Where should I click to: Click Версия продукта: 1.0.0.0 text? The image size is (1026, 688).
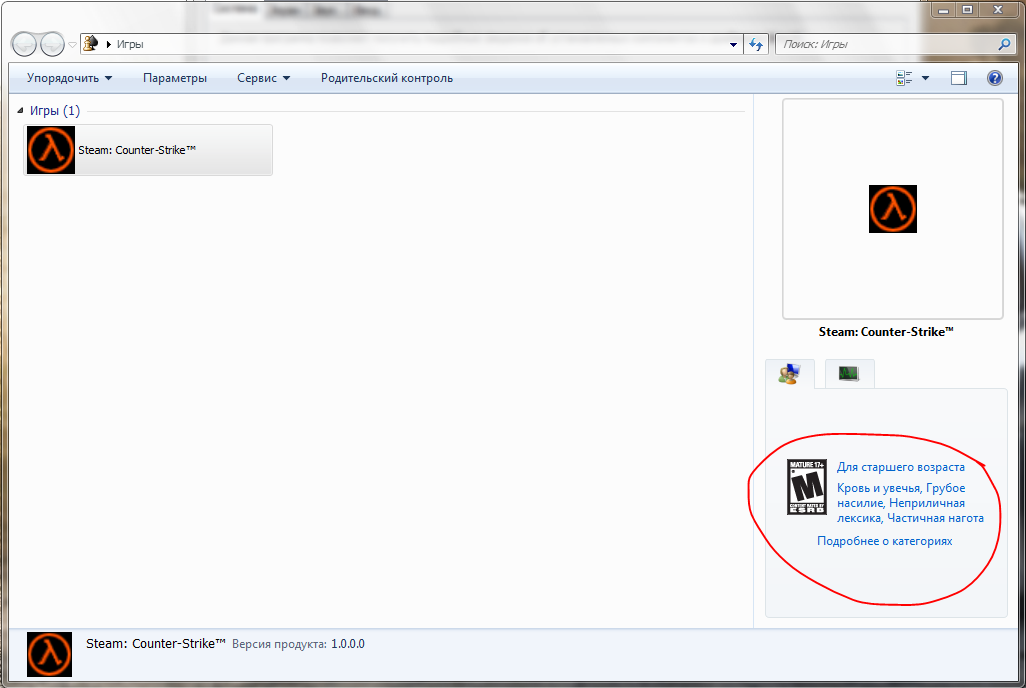coord(298,644)
